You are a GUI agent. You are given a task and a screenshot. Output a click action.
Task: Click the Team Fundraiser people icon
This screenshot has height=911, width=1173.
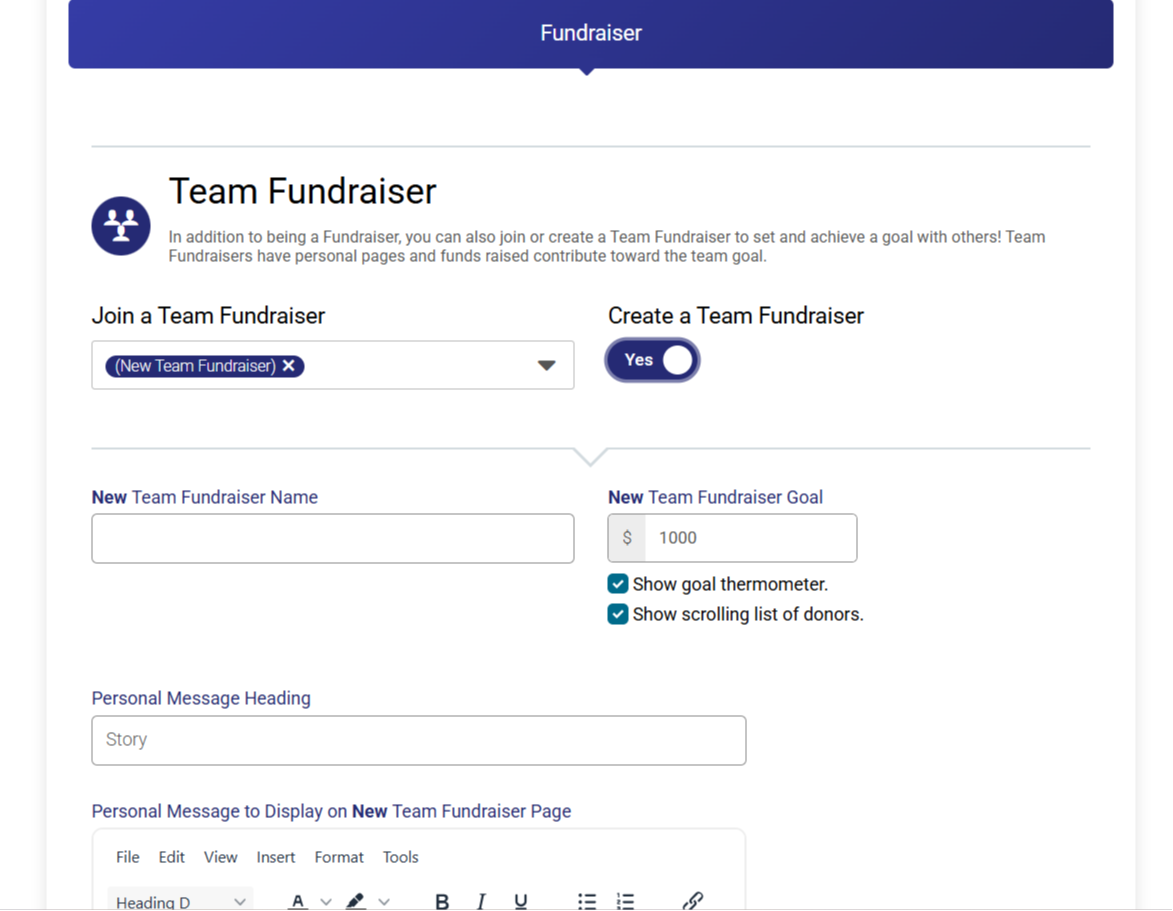pyautogui.click(x=120, y=225)
